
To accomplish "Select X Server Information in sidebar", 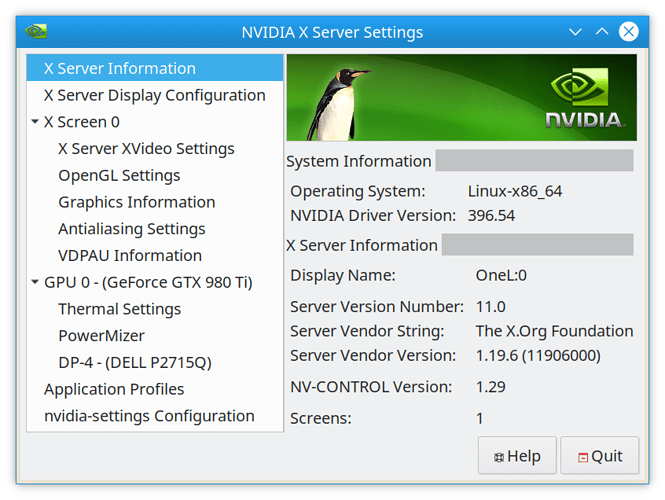I will (x=155, y=68).
